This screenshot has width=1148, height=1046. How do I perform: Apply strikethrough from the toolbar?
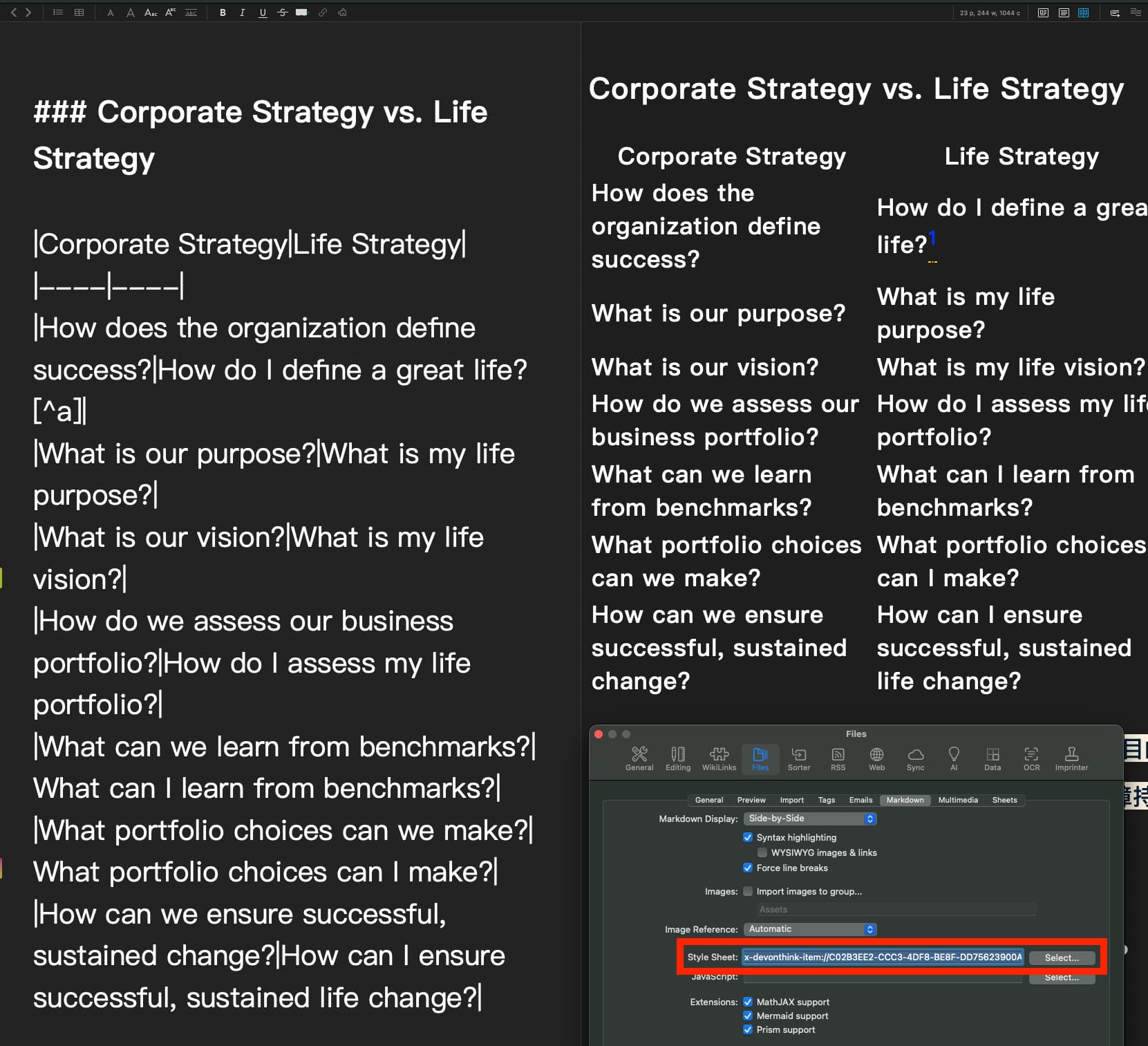tap(282, 12)
